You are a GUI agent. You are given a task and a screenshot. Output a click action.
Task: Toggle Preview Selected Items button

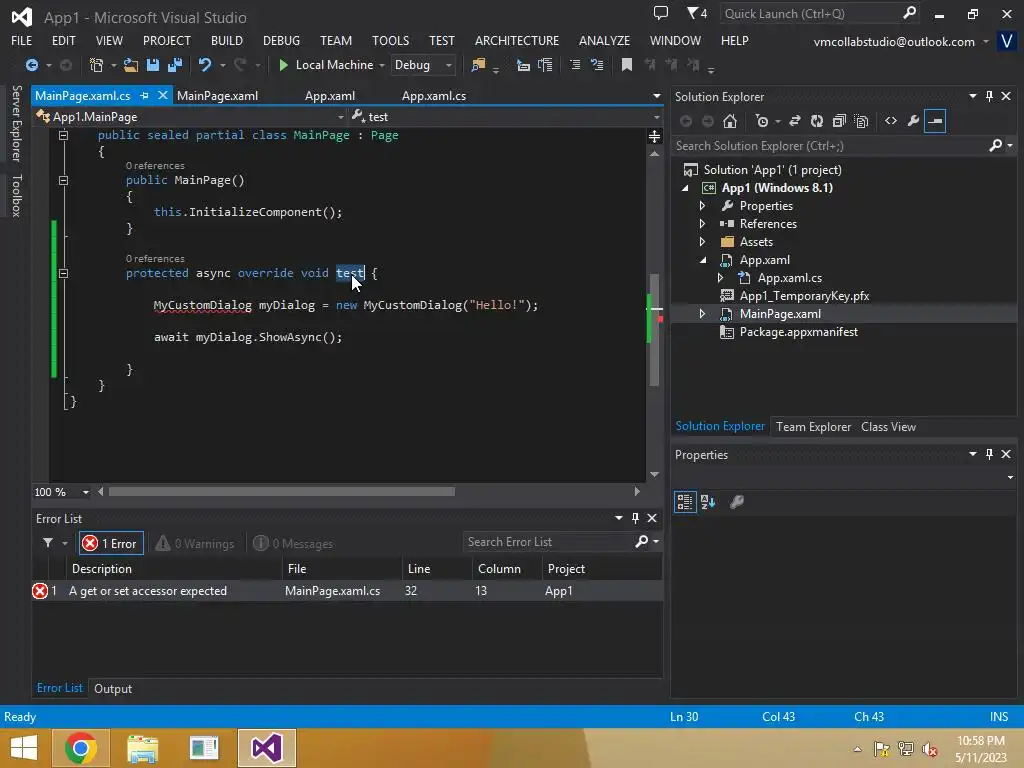tap(935, 121)
